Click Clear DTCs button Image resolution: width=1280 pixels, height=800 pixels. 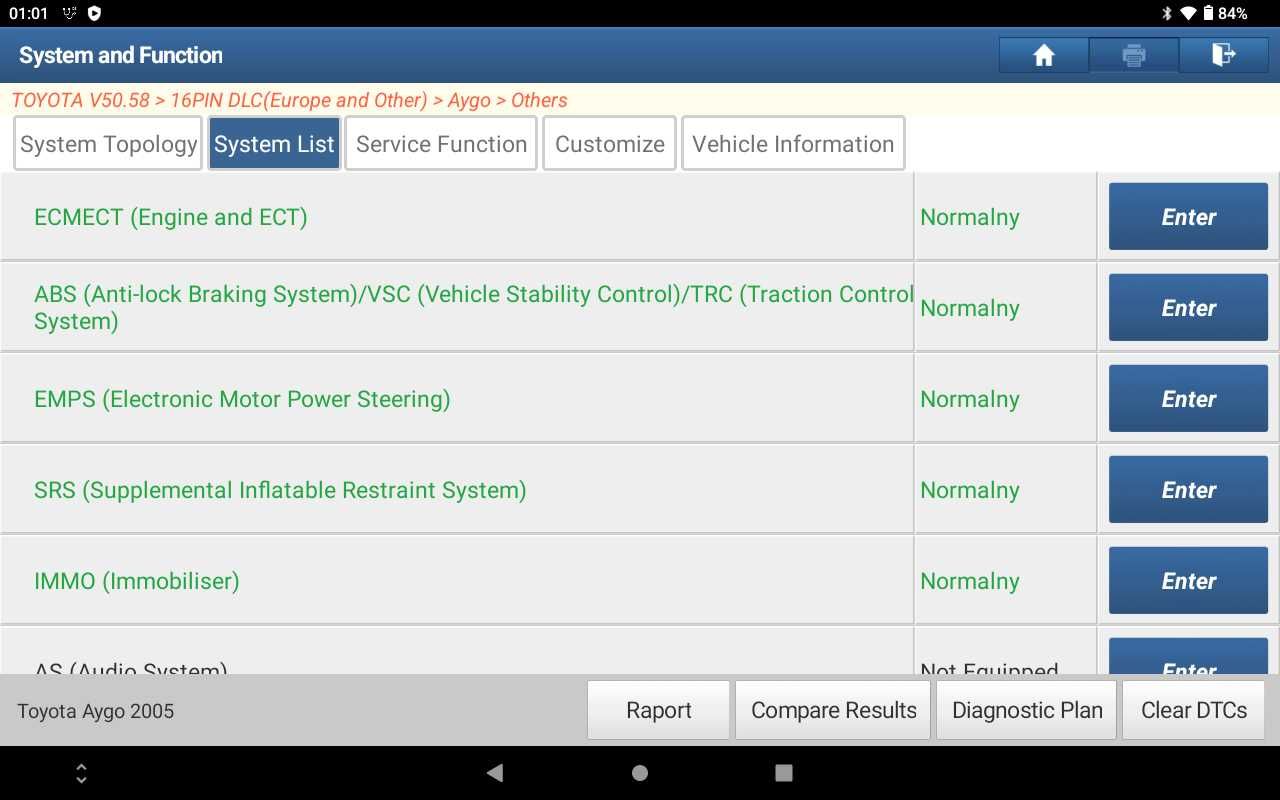pyautogui.click(x=1194, y=711)
